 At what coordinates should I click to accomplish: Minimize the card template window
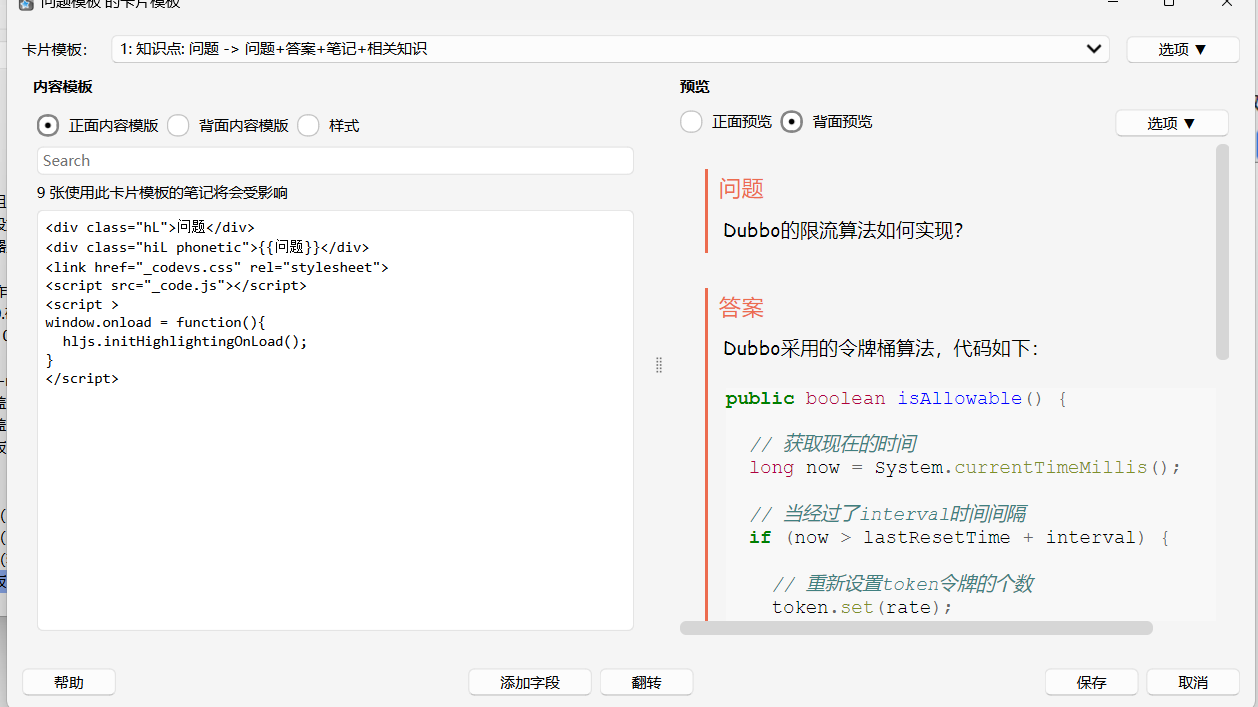[1112, 3]
